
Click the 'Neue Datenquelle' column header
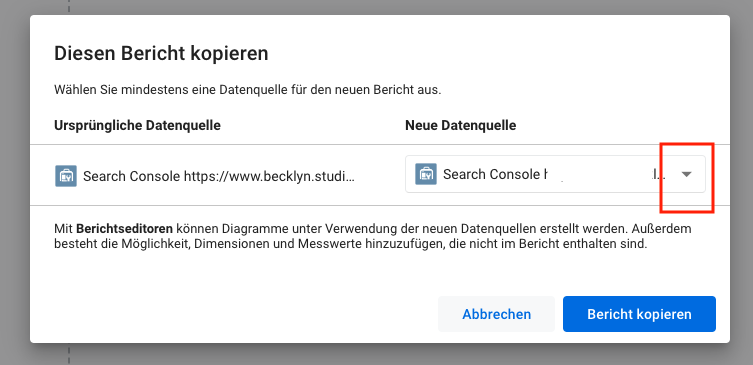[461, 125]
